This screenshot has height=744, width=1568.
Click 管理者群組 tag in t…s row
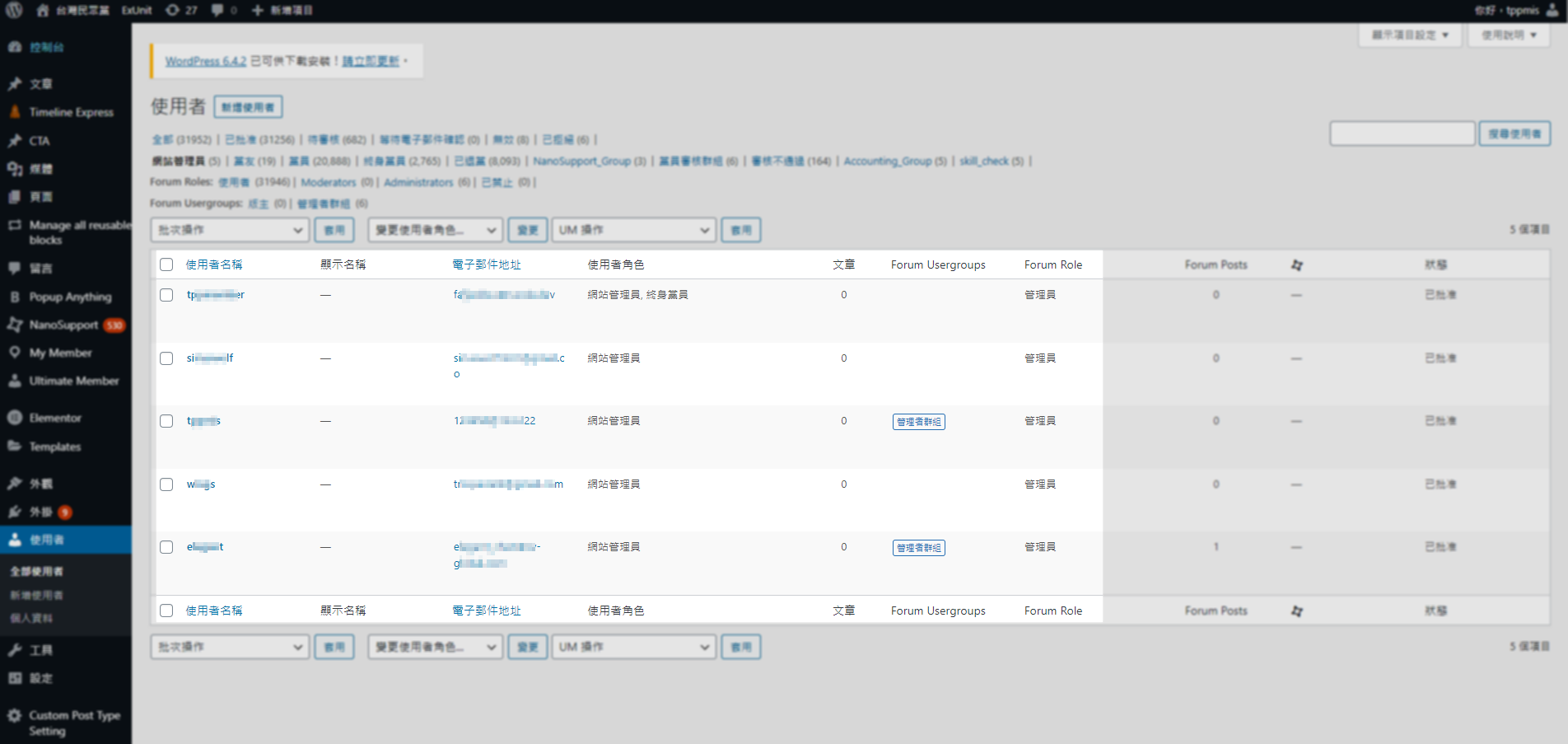[918, 422]
